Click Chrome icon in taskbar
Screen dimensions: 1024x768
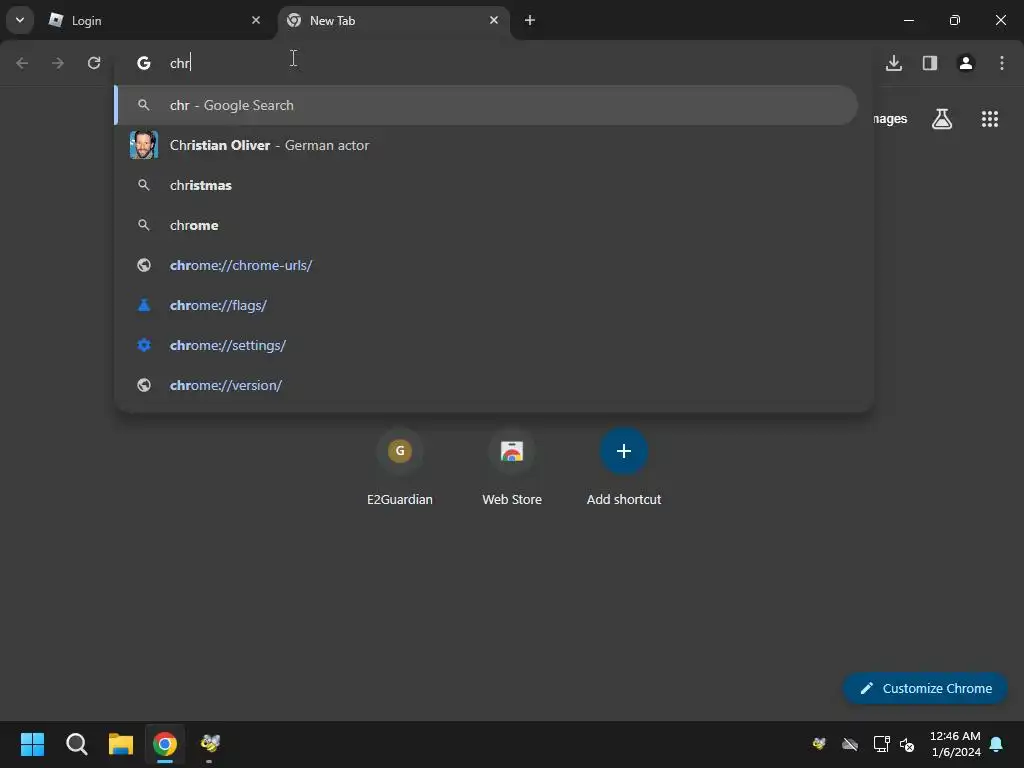coord(165,744)
